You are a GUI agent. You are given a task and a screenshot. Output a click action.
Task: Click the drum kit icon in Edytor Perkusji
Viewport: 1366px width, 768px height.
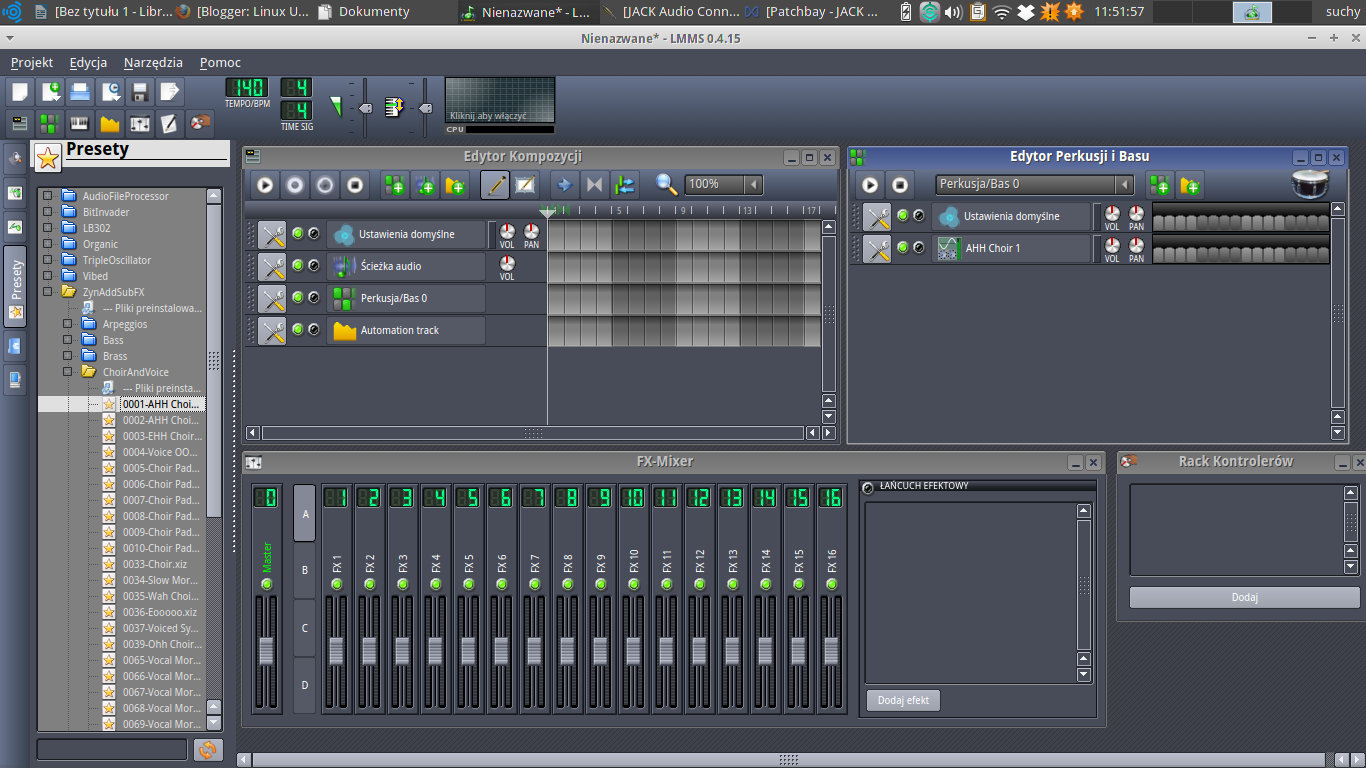[1308, 184]
